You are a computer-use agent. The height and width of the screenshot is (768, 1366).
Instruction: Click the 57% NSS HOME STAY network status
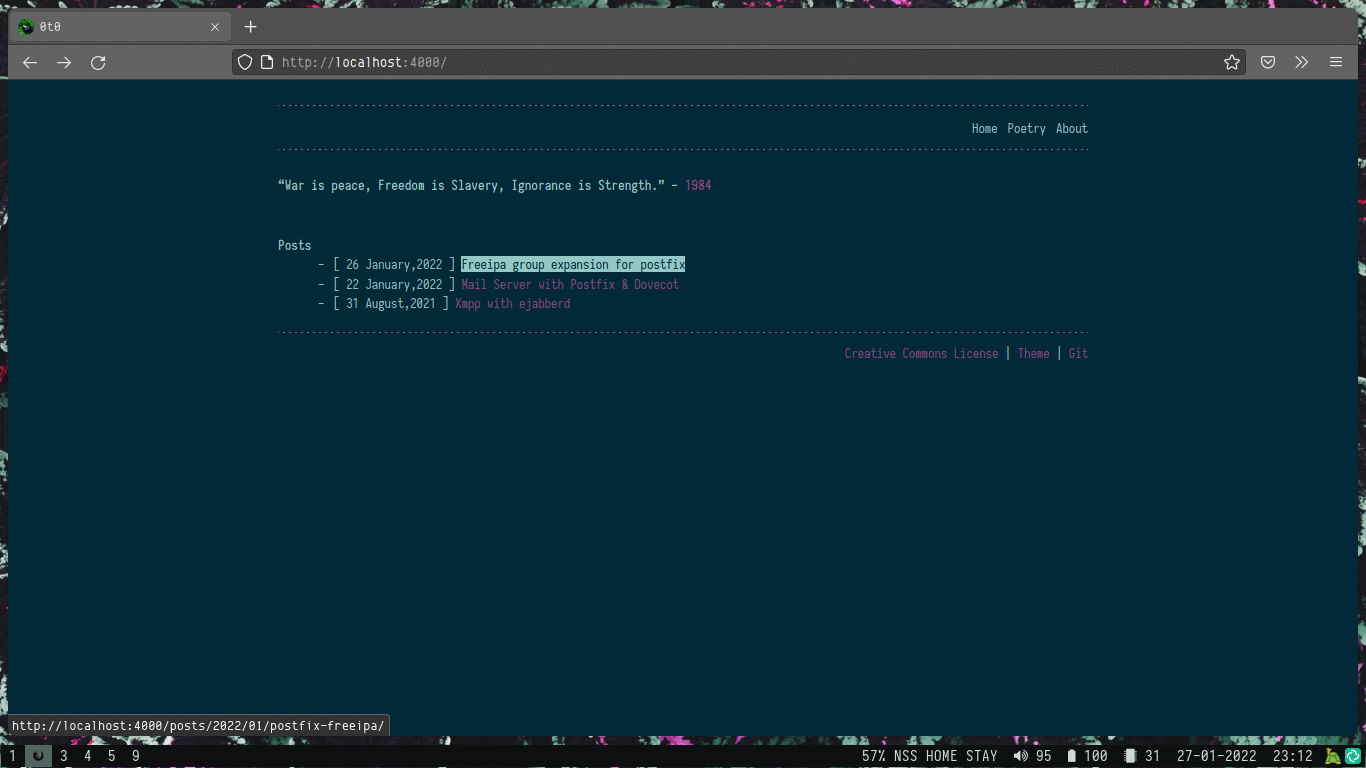929,756
